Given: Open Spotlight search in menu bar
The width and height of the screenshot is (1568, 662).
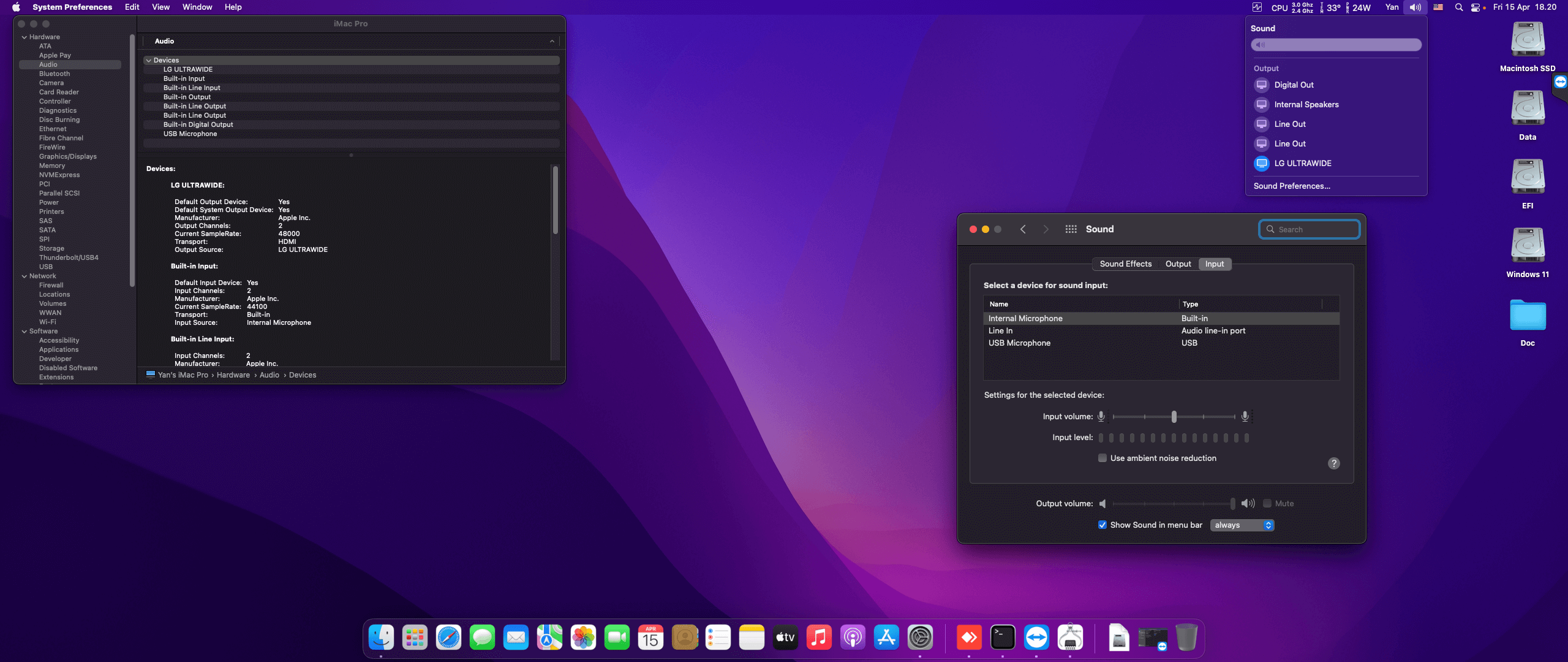Looking at the screenshot, I should point(1459,7).
